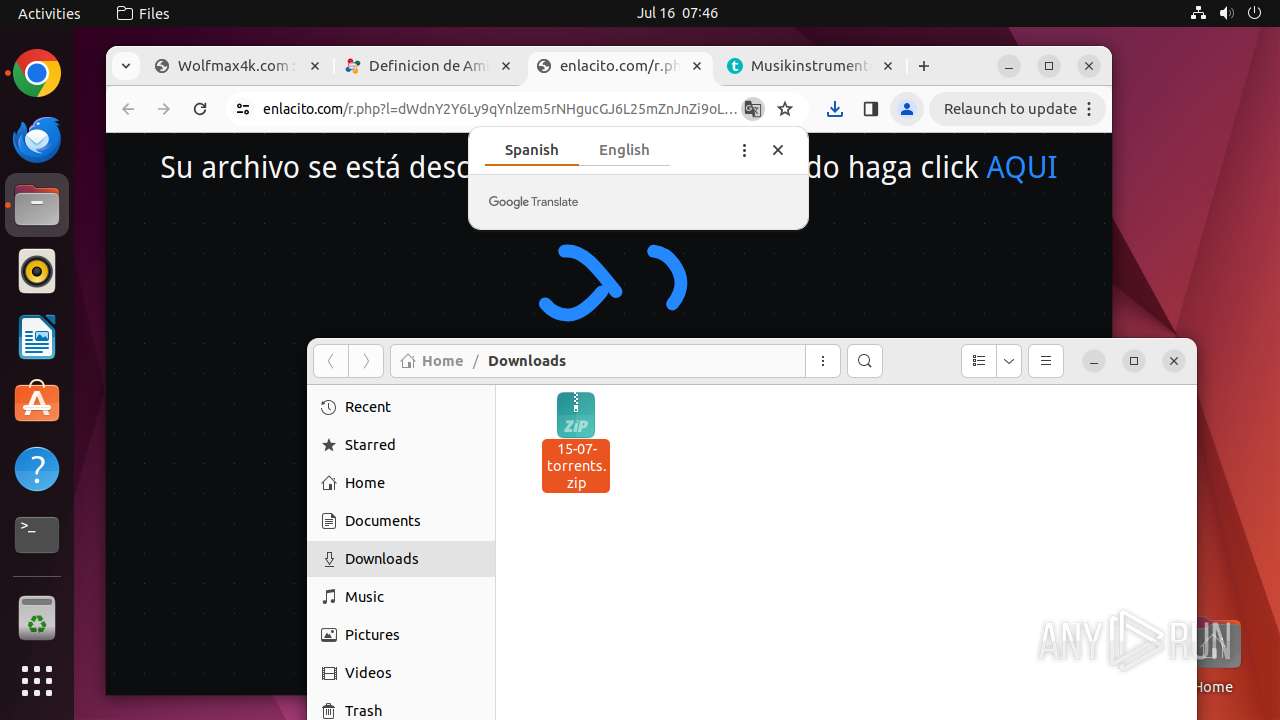Open new Chrome tab
The width and height of the screenshot is (1280, 720).
click(924, 66)
